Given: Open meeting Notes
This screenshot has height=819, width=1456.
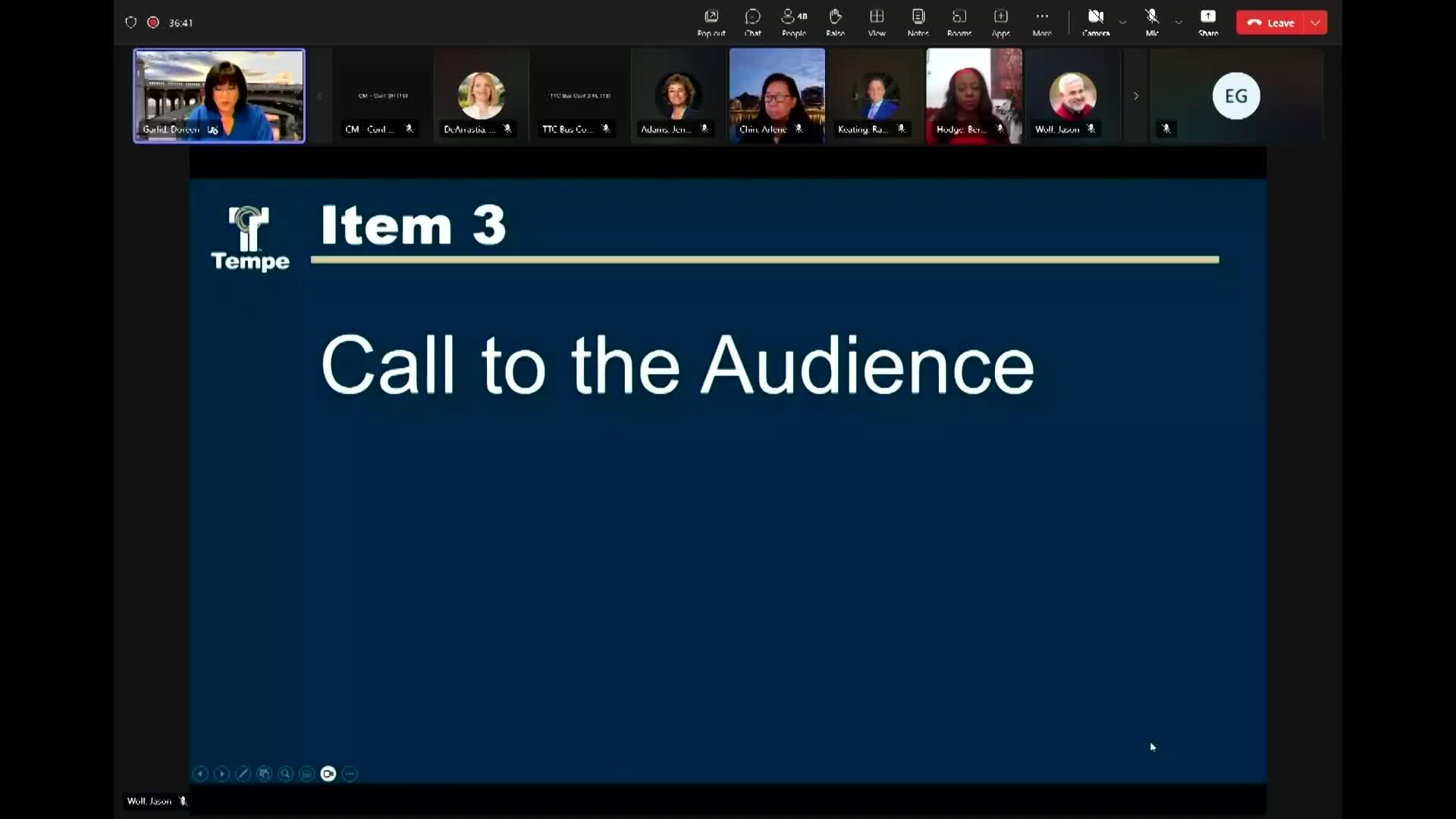Looking at the screenshot, I should click(x=918, y=22).
